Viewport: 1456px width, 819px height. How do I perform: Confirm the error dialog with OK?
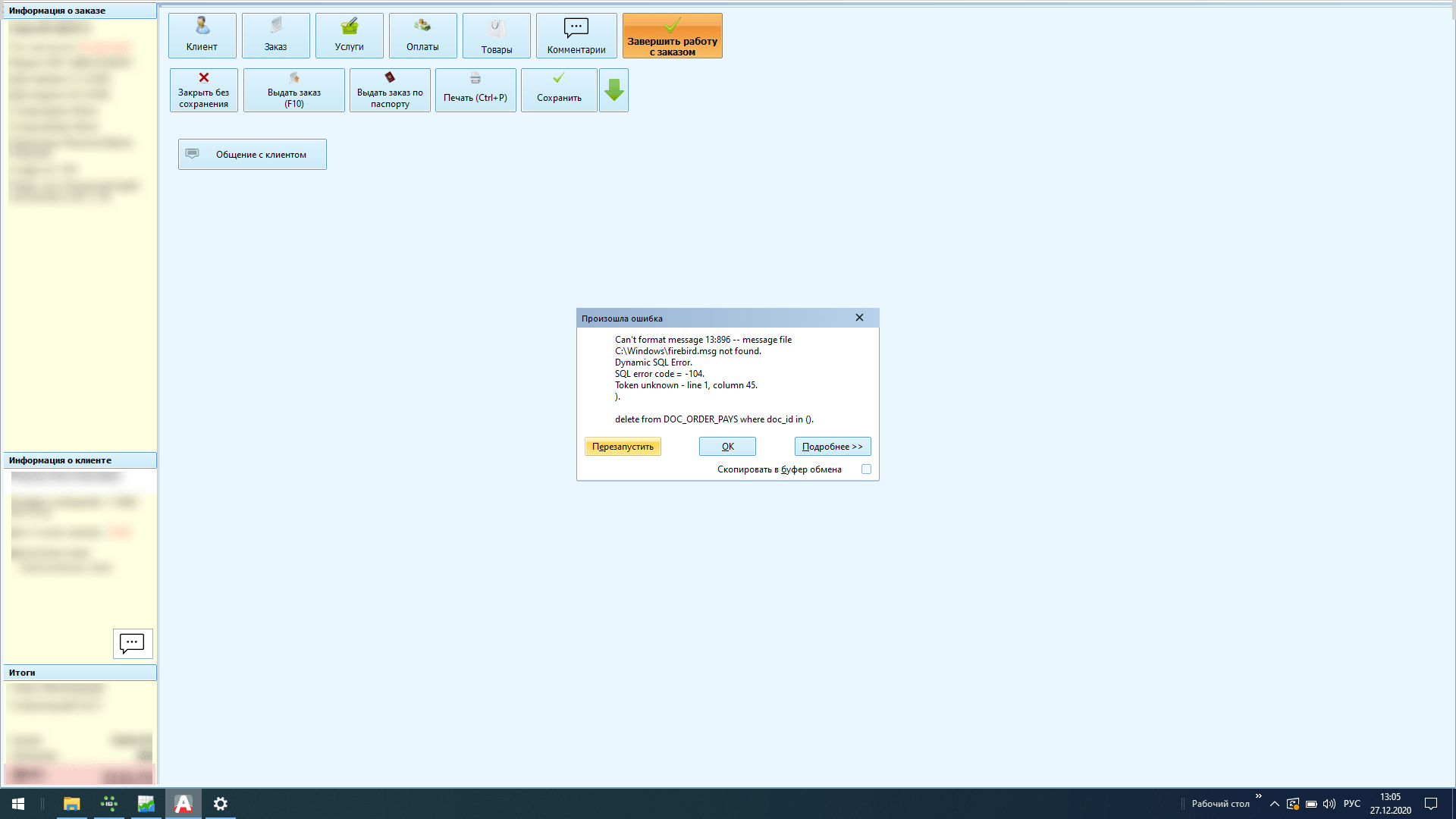click(727, 447)
